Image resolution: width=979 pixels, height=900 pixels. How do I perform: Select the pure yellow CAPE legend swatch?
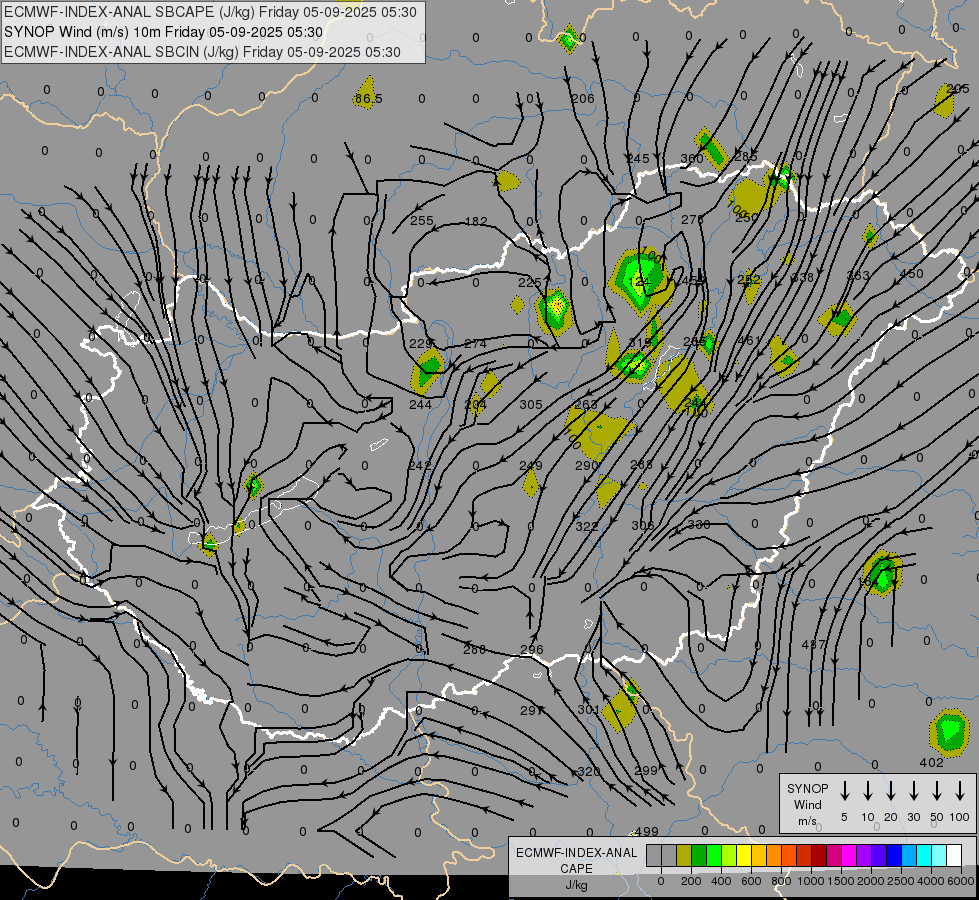[x=744, y=856]
